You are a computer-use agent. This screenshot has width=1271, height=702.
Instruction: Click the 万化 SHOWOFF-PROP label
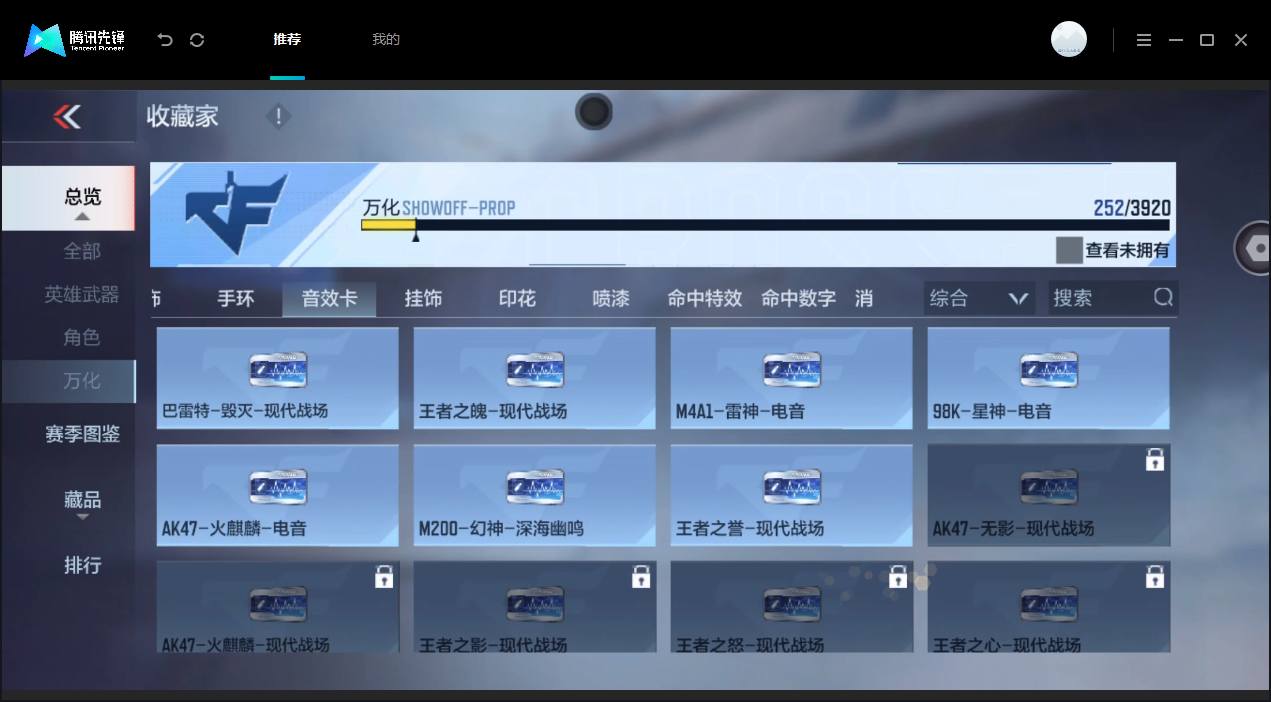(439, 208)
